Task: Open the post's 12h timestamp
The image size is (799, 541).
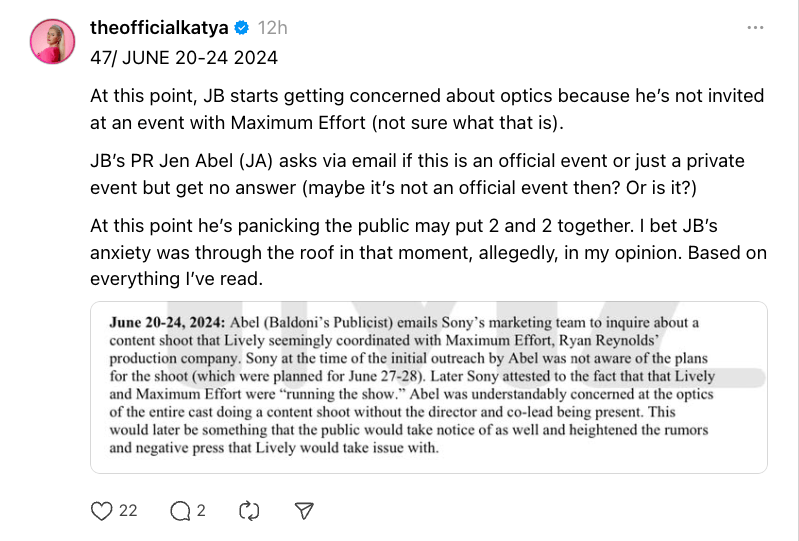Action: [270, 28]
